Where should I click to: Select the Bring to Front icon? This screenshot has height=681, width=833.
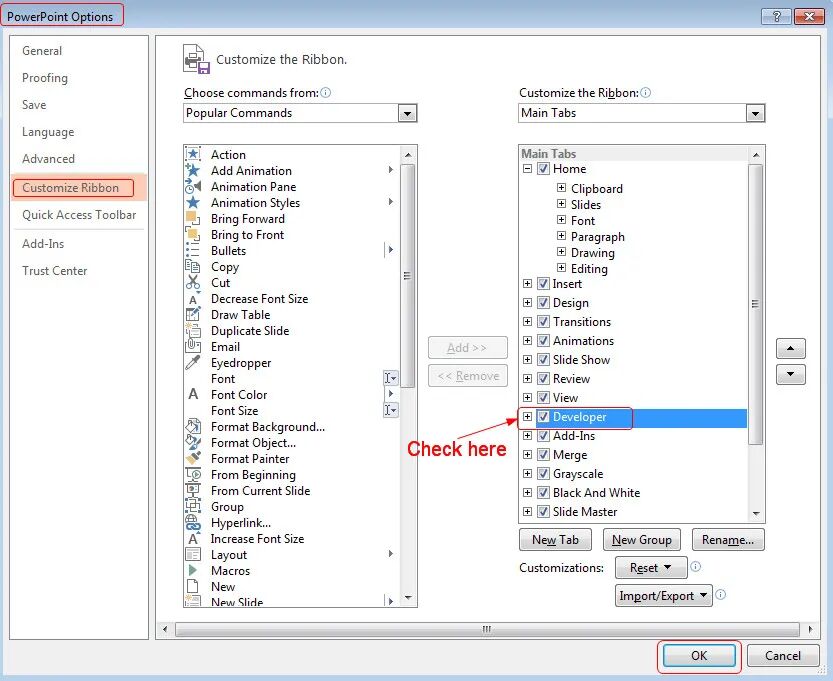(193, 234)
